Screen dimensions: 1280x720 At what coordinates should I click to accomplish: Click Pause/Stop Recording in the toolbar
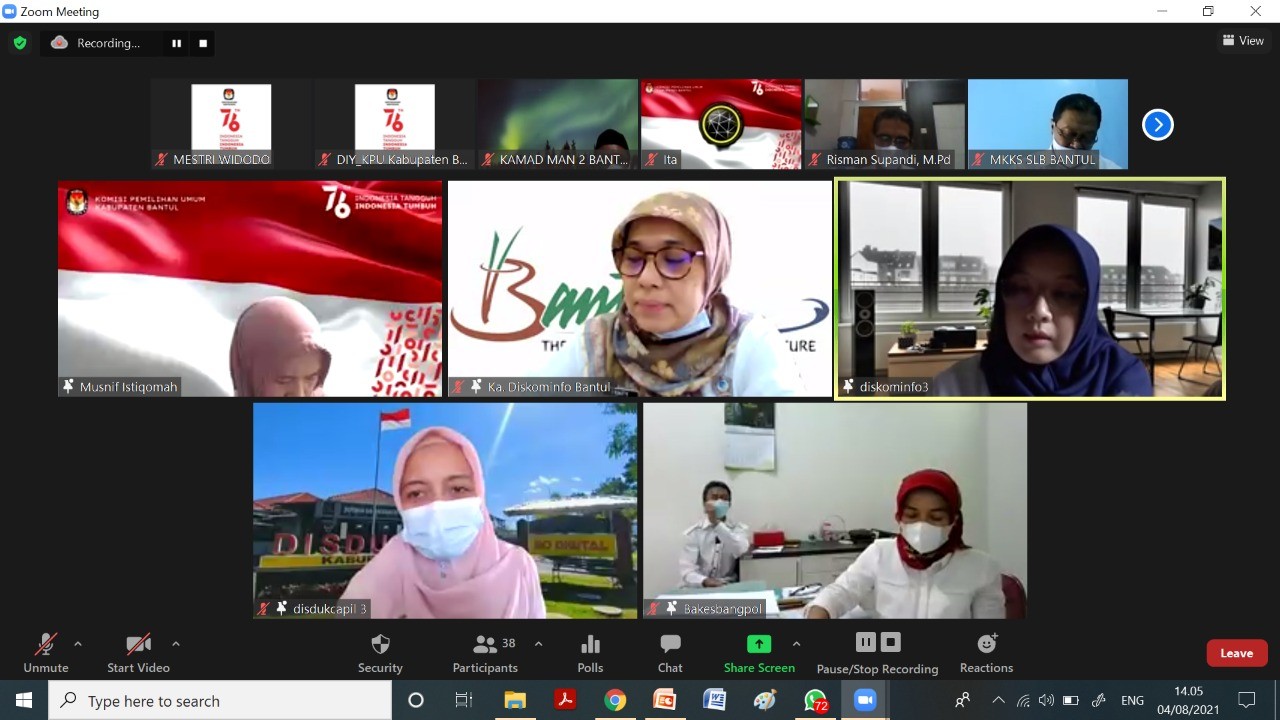point(877,652)
